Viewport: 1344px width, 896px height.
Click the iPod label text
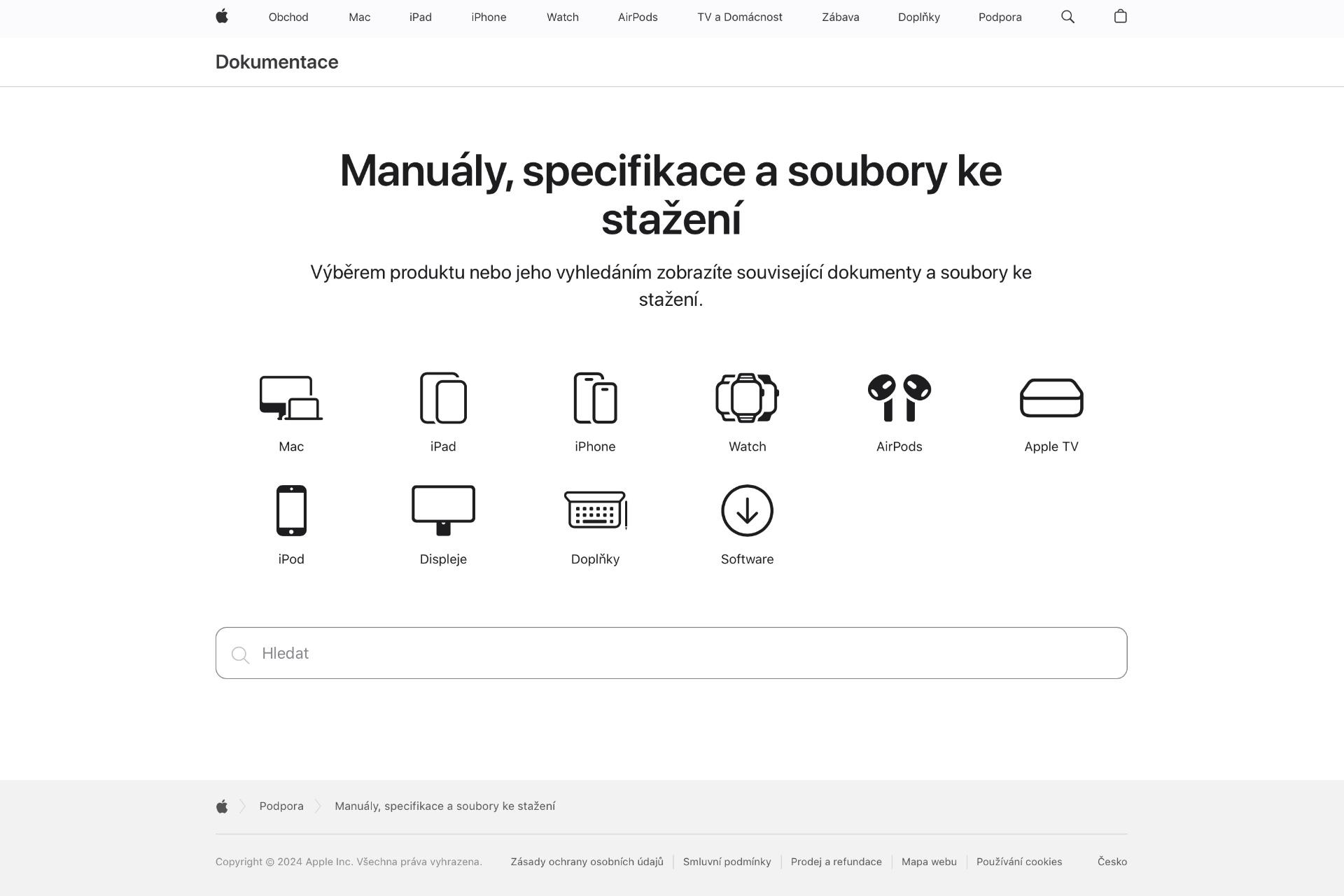point(291,559)
